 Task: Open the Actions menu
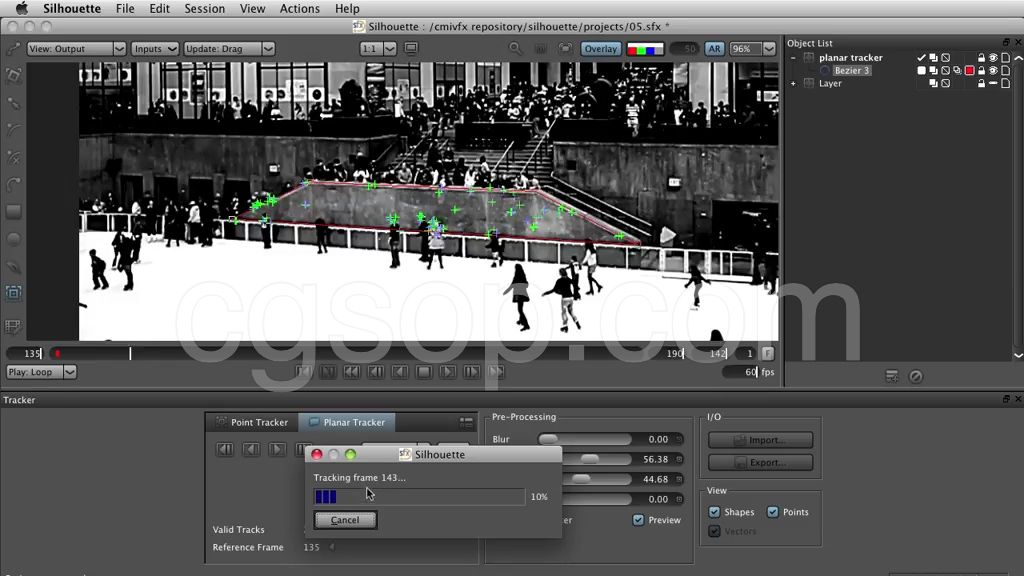[x=300, y=8]
